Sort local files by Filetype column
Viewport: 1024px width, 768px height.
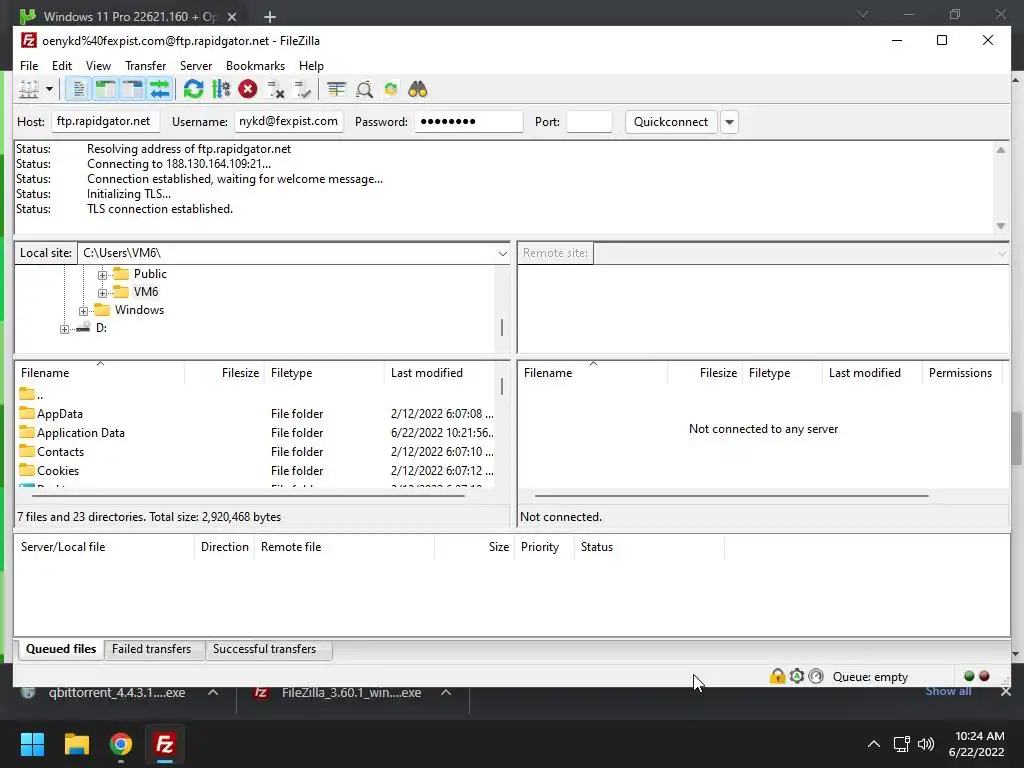(x=325, y=373)
